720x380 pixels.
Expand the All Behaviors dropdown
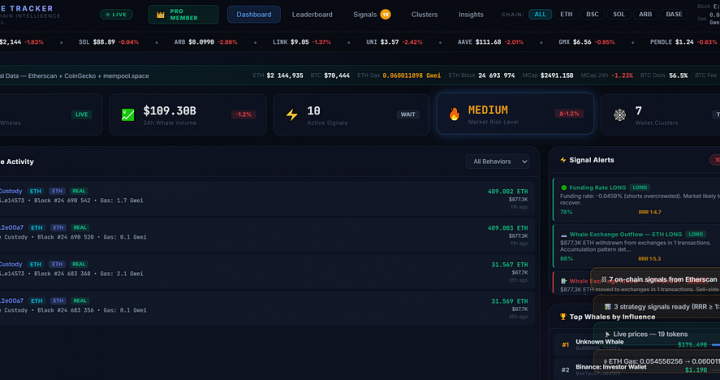(497, 162)
